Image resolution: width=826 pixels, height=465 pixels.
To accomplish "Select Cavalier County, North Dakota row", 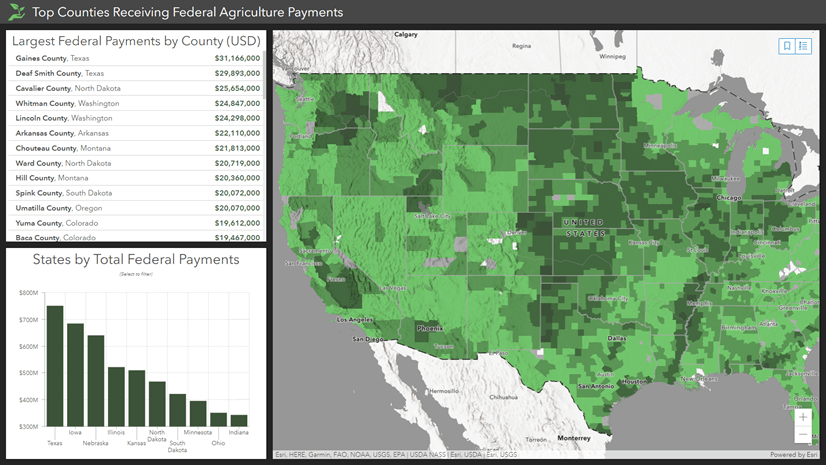I will pyautogui.click(x=136, y=88).
